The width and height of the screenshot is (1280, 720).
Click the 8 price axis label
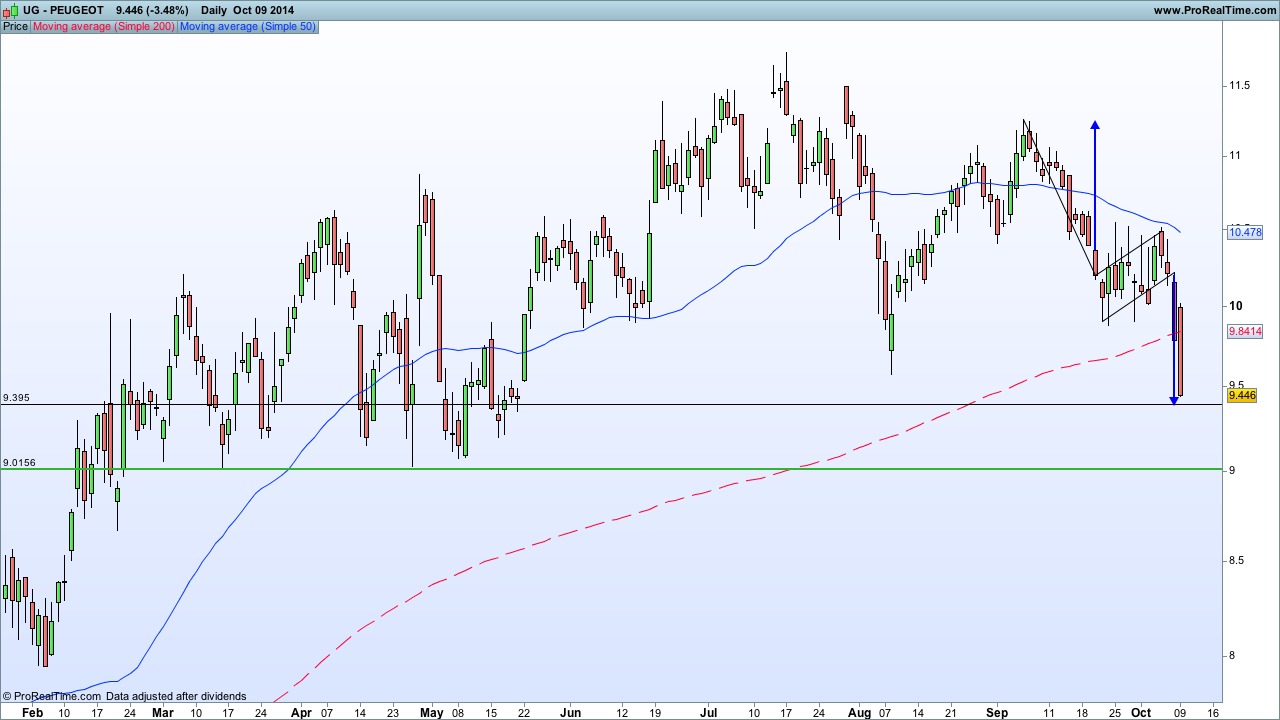1233,656
